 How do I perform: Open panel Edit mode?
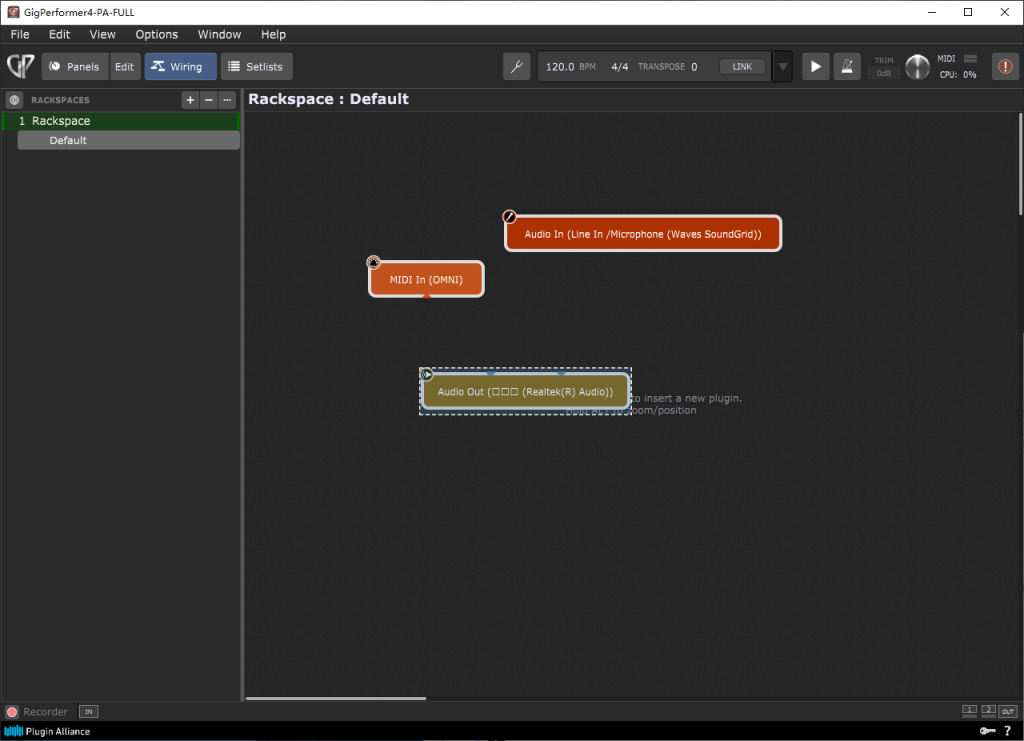pos(124,67)
